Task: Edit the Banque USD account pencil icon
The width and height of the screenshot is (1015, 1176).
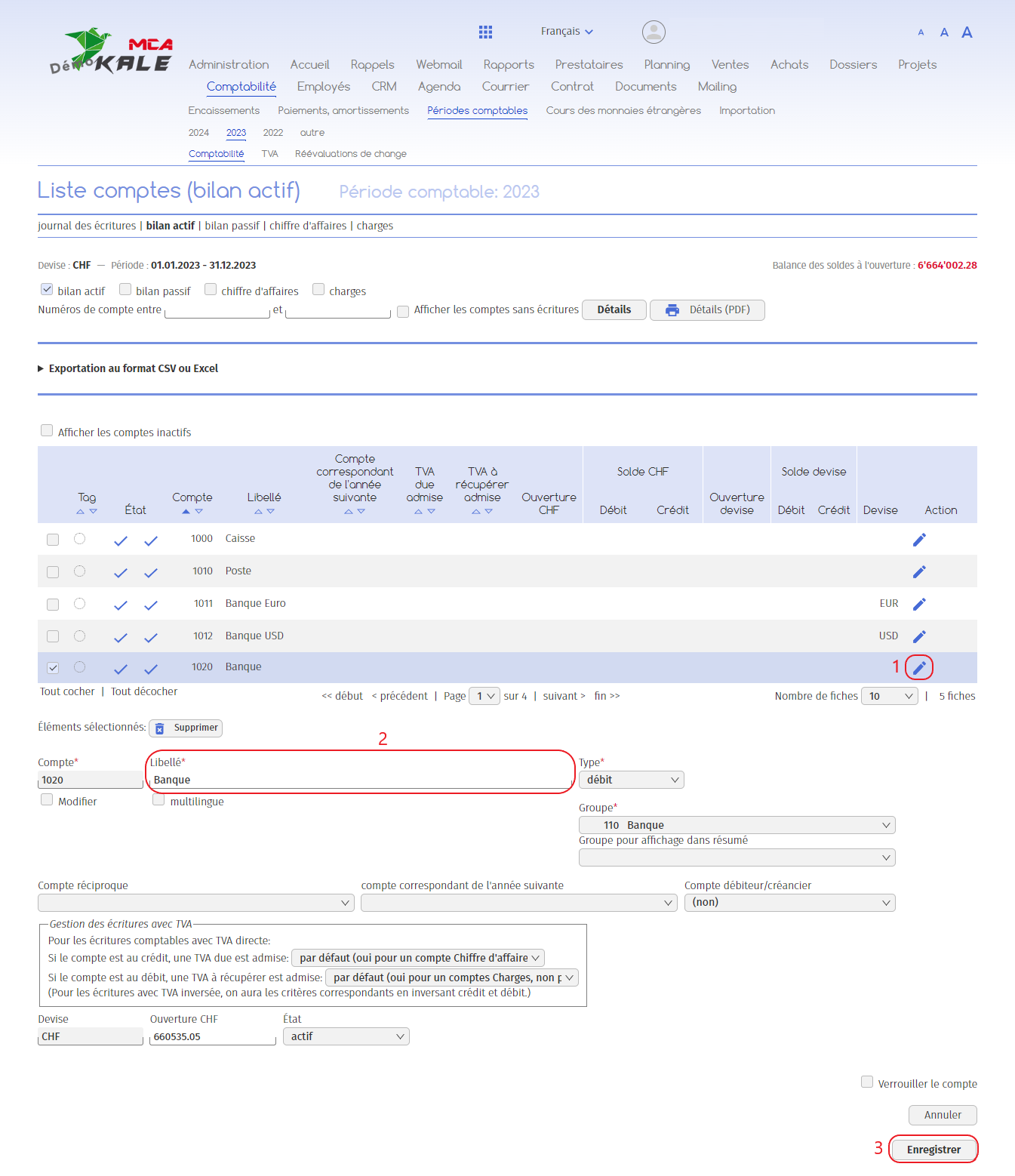Action: click(919, 636)
